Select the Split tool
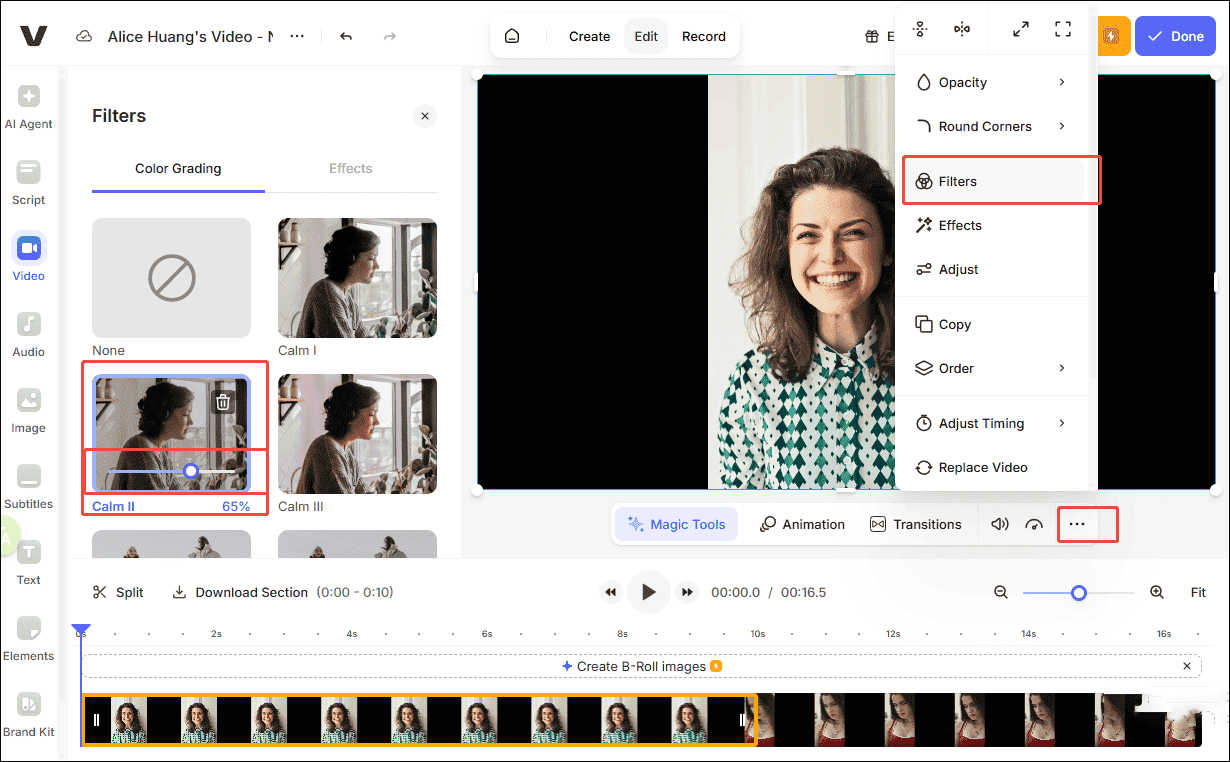The width and height of the screenshot is (1230, 762). tap(117, 592)
